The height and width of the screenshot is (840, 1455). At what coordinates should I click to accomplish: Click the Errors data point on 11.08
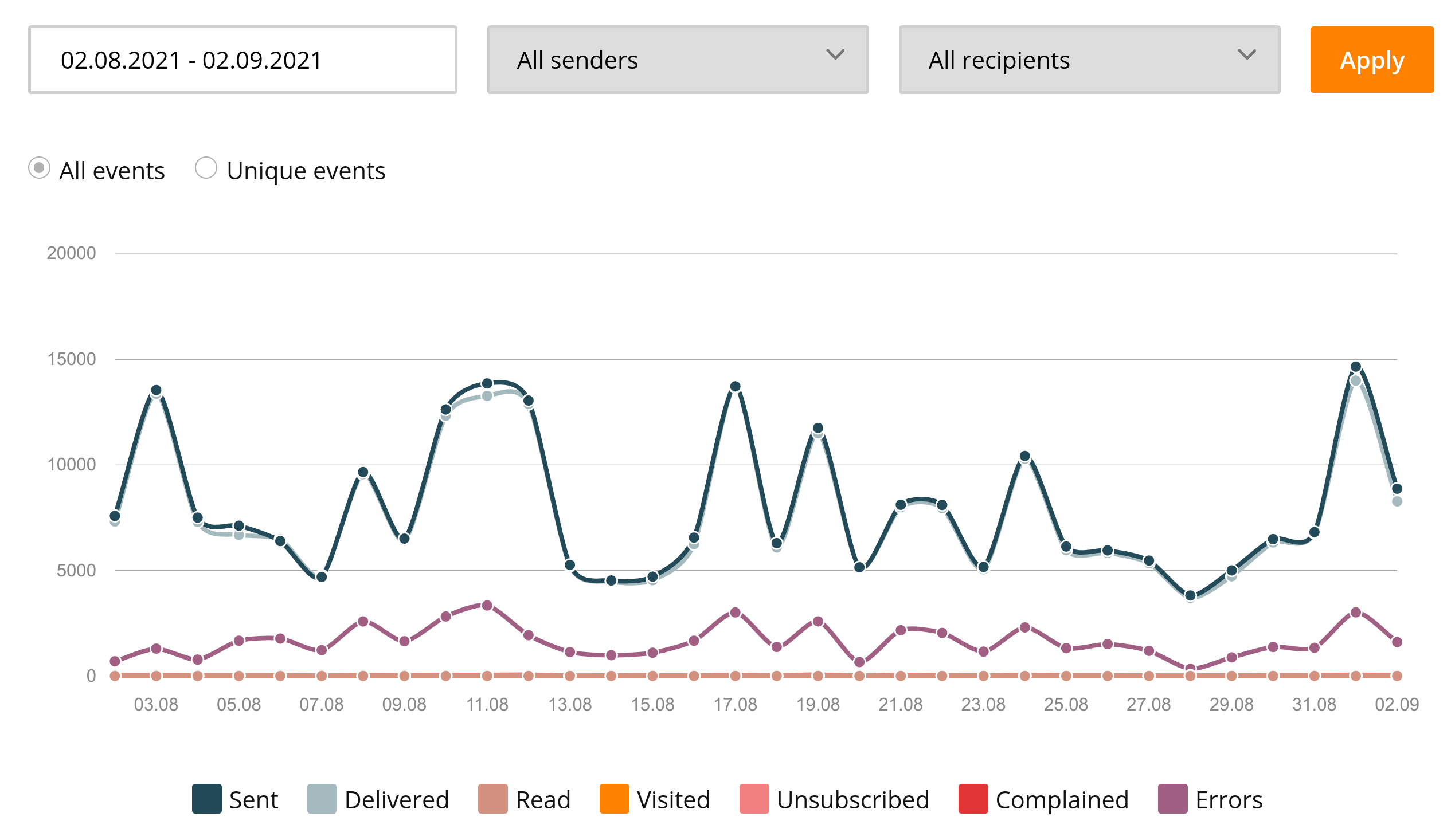coord(487,605)
